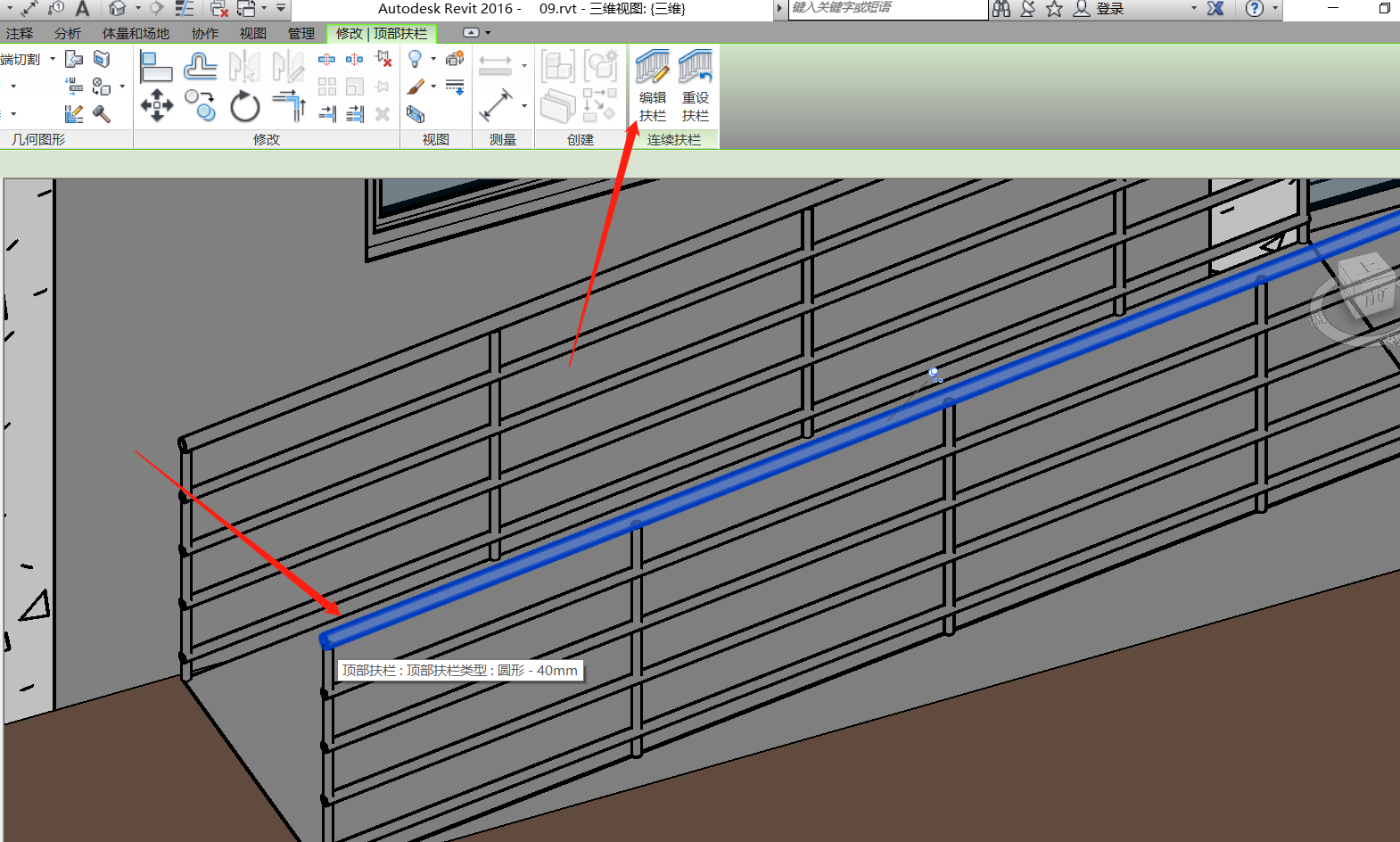The width and height of the screenshot is (1400, 842).
Task: Select the Move tool in the Modify panel
Action: pos(157,106)
